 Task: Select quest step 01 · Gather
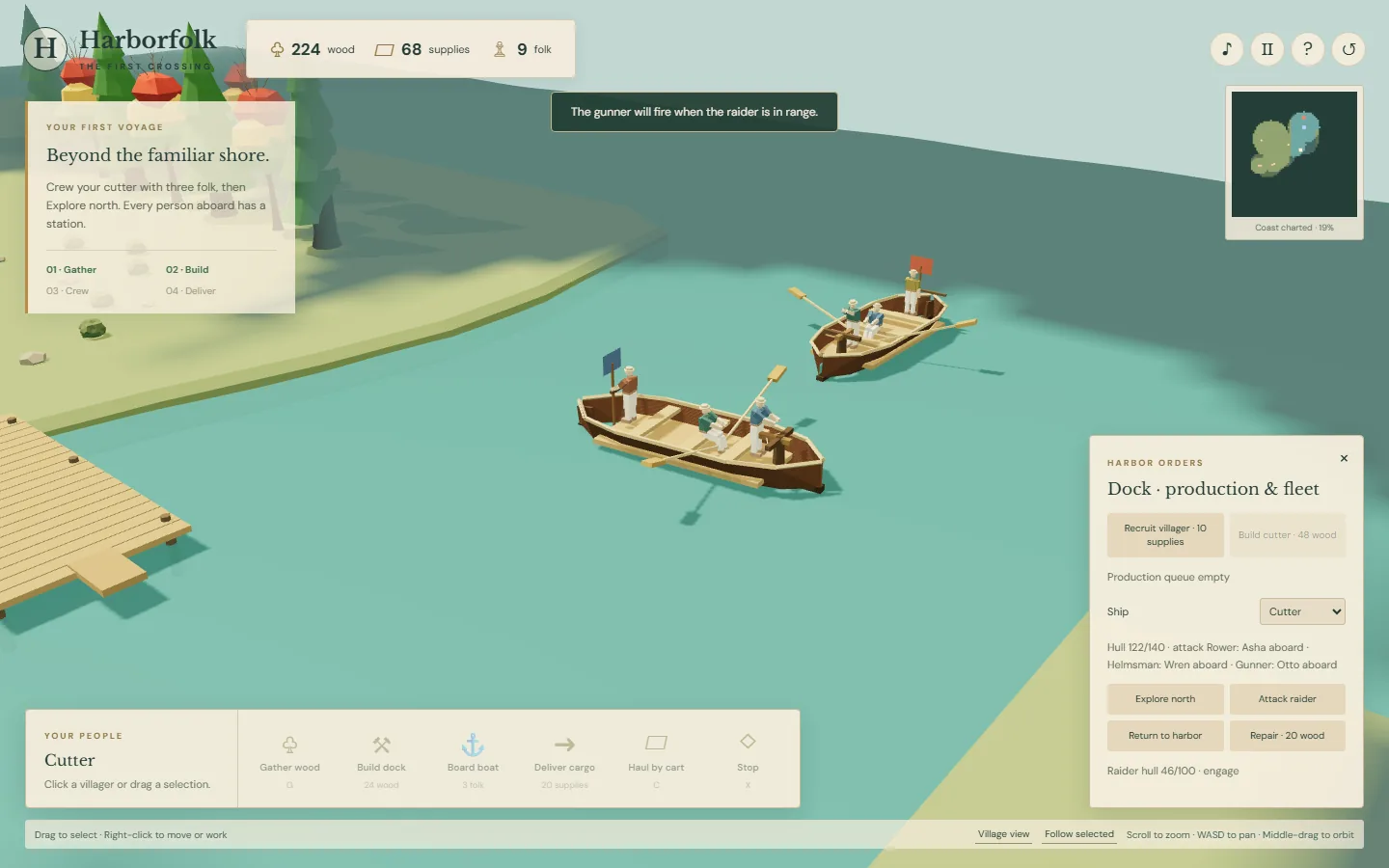[x=71, y=270]
